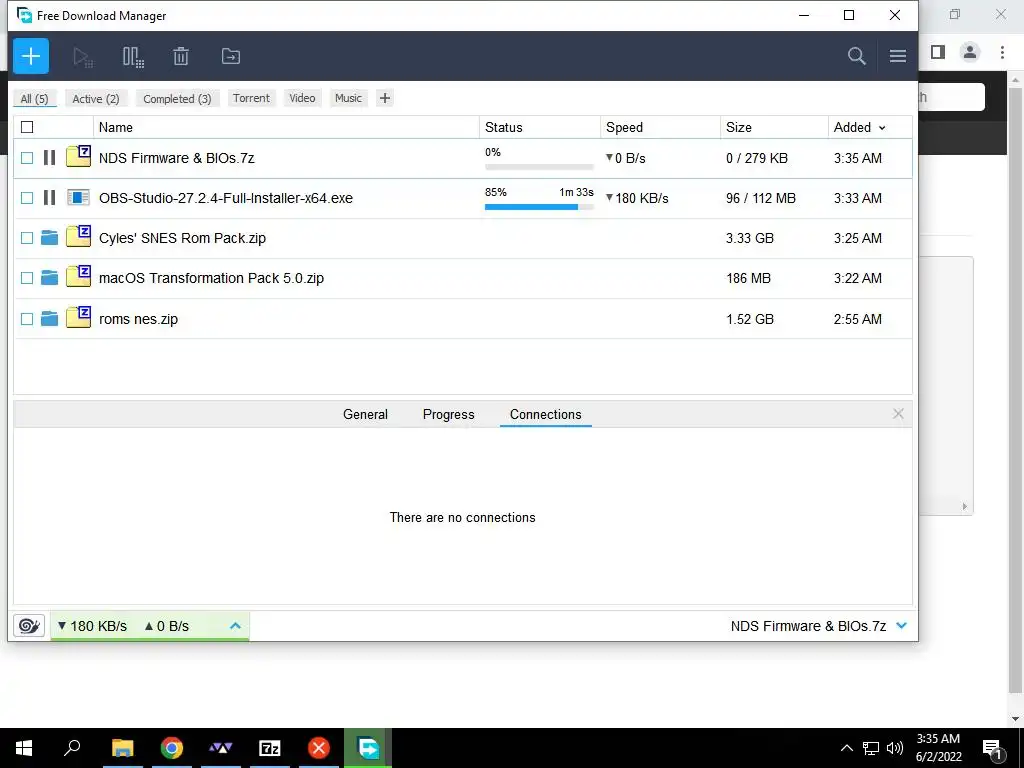Open the notification center icon
The height and width of the screenshot is (768, 1024).
[x=992, y=748]
